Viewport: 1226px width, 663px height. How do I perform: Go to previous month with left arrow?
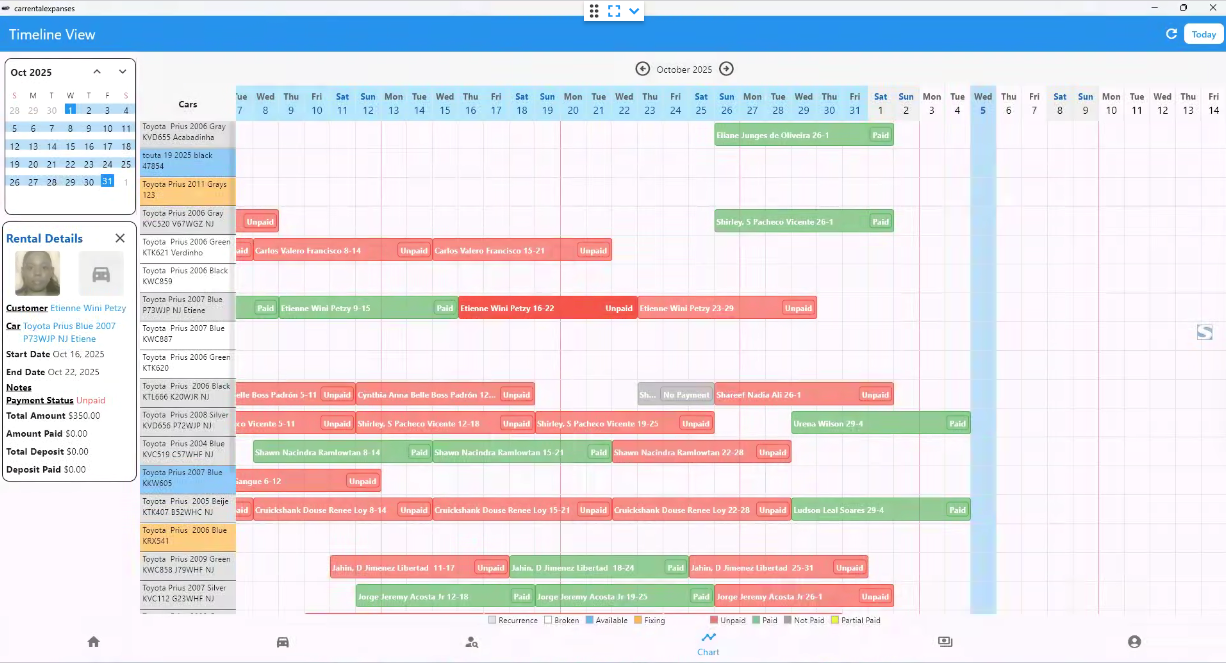[643, 69]
